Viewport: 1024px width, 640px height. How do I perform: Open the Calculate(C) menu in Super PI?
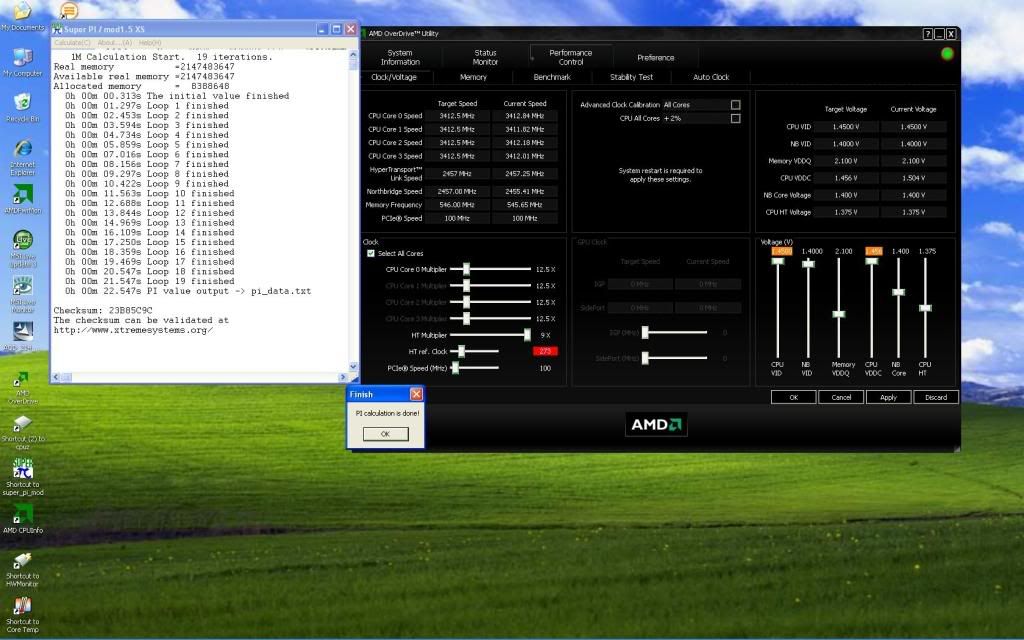point(72,42)
